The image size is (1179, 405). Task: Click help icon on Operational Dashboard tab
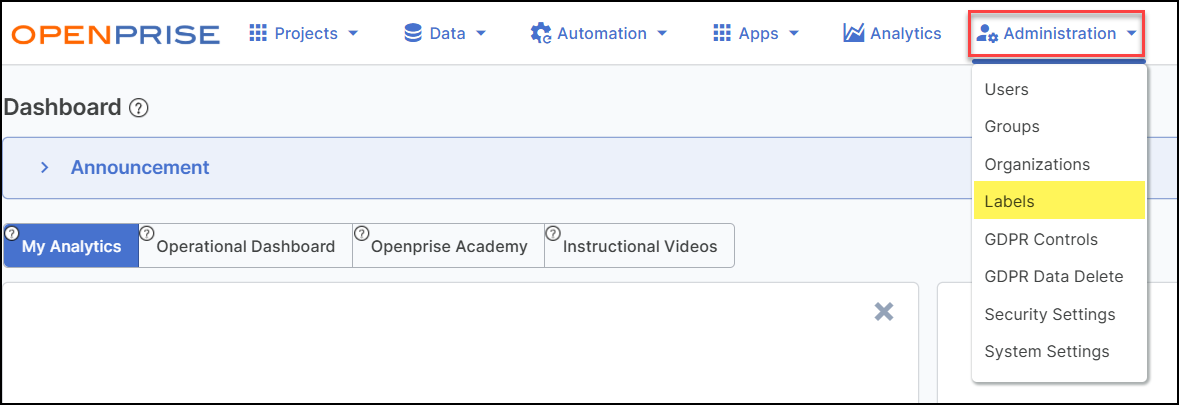click(147, 233)
